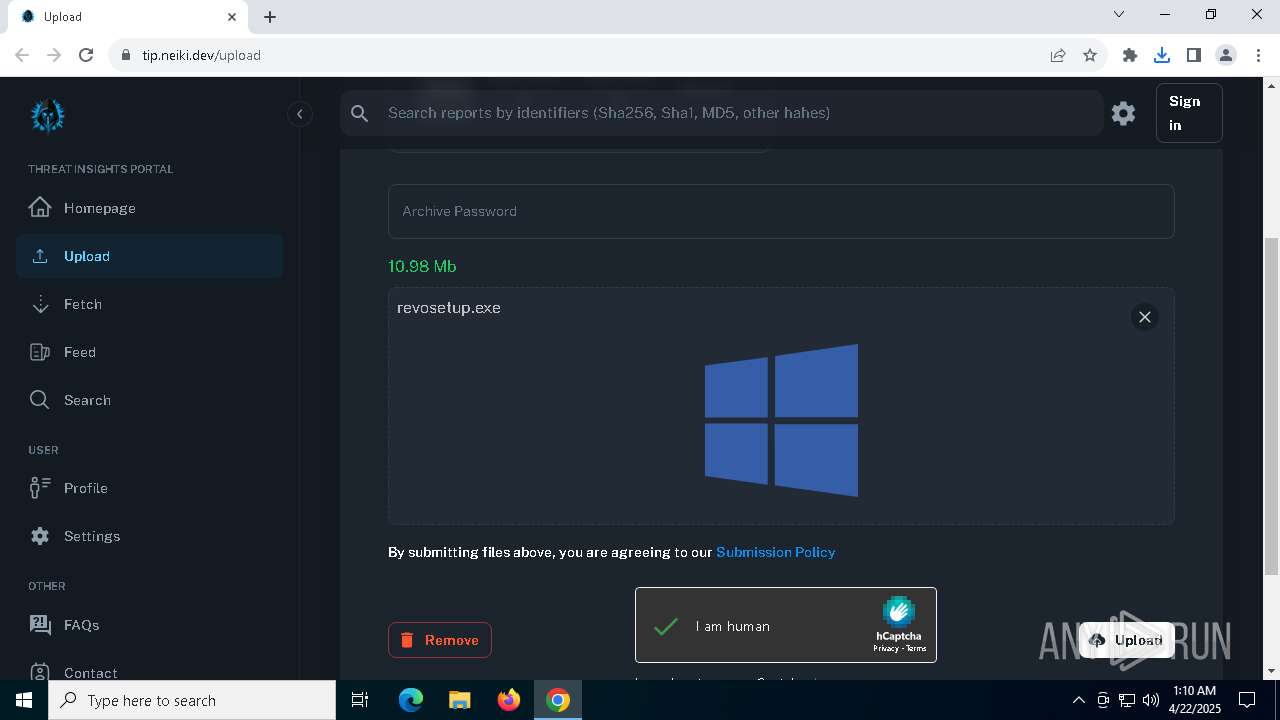This screenshot has height=720, width=1280.
Task: Collapse the sidebar with the chevron
Action: point(299,114)
